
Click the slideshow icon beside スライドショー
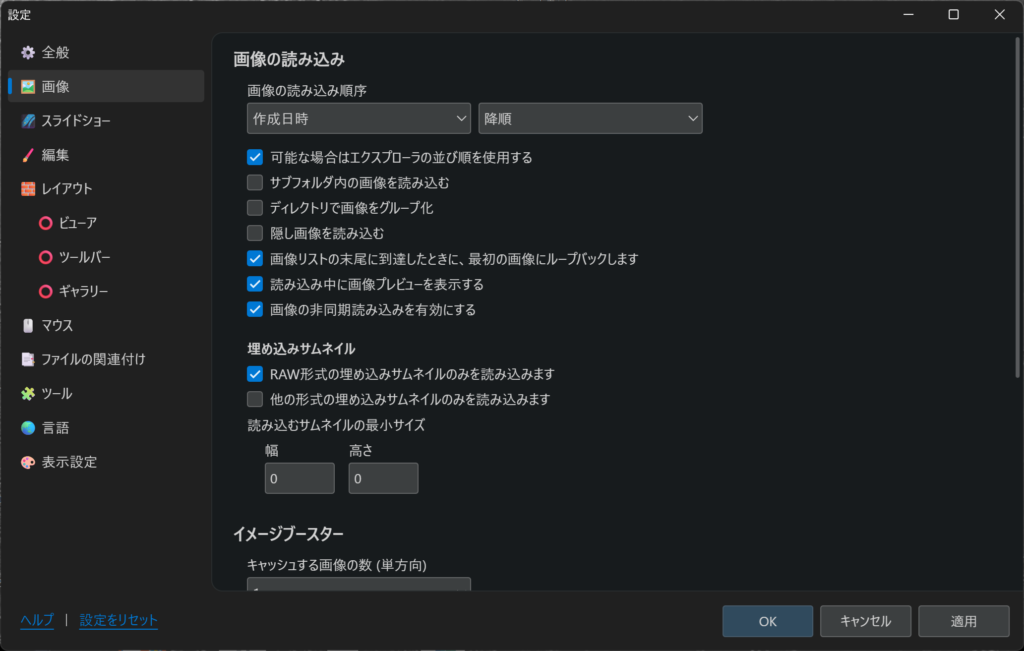[x=28, y=121]
